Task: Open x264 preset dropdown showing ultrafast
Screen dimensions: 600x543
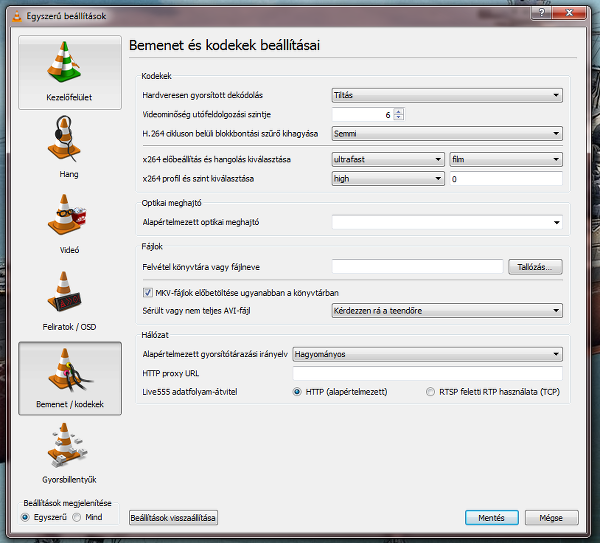Action: 388,159
